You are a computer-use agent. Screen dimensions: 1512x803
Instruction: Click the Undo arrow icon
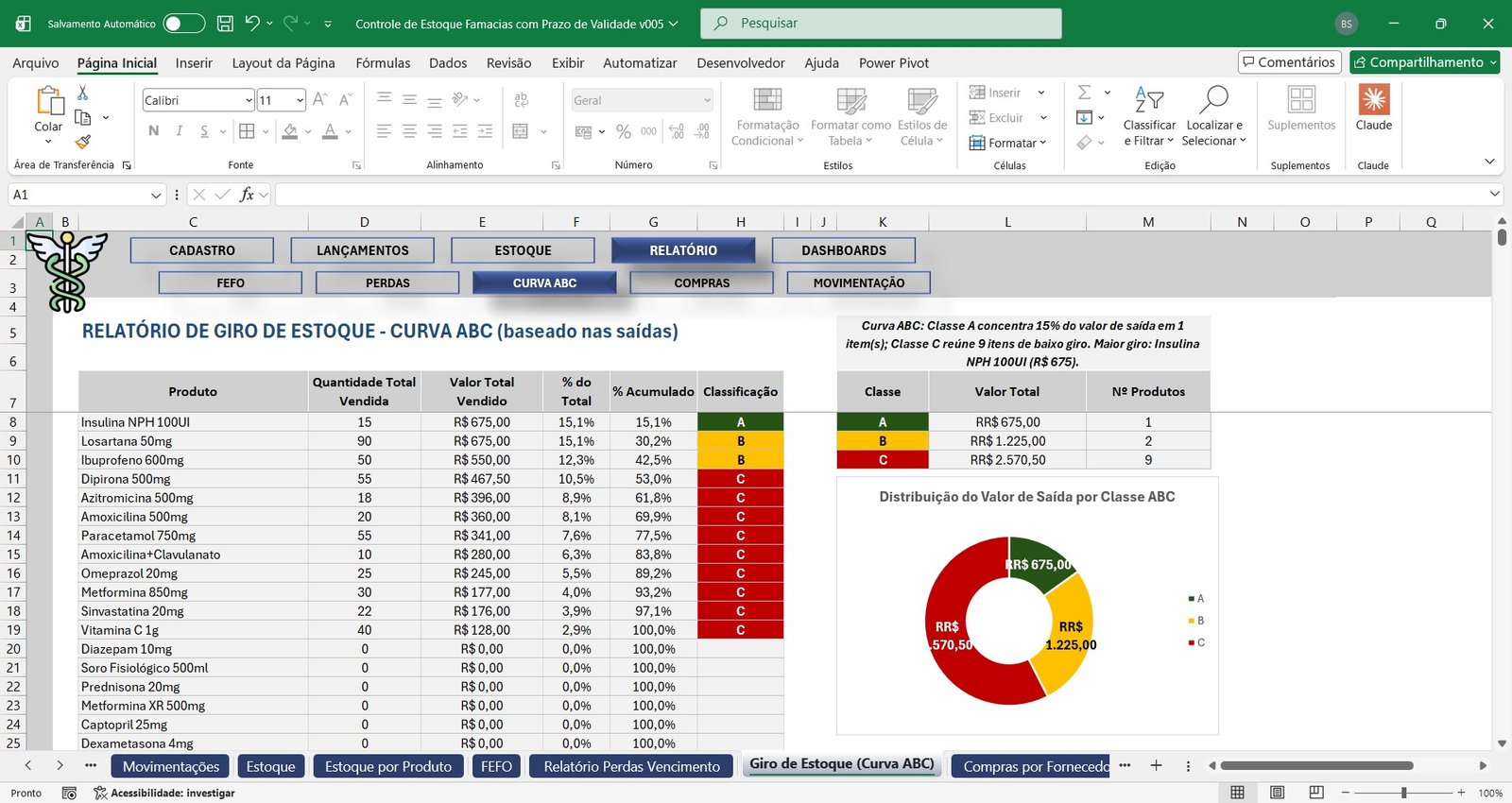click(x=251, y=23)
